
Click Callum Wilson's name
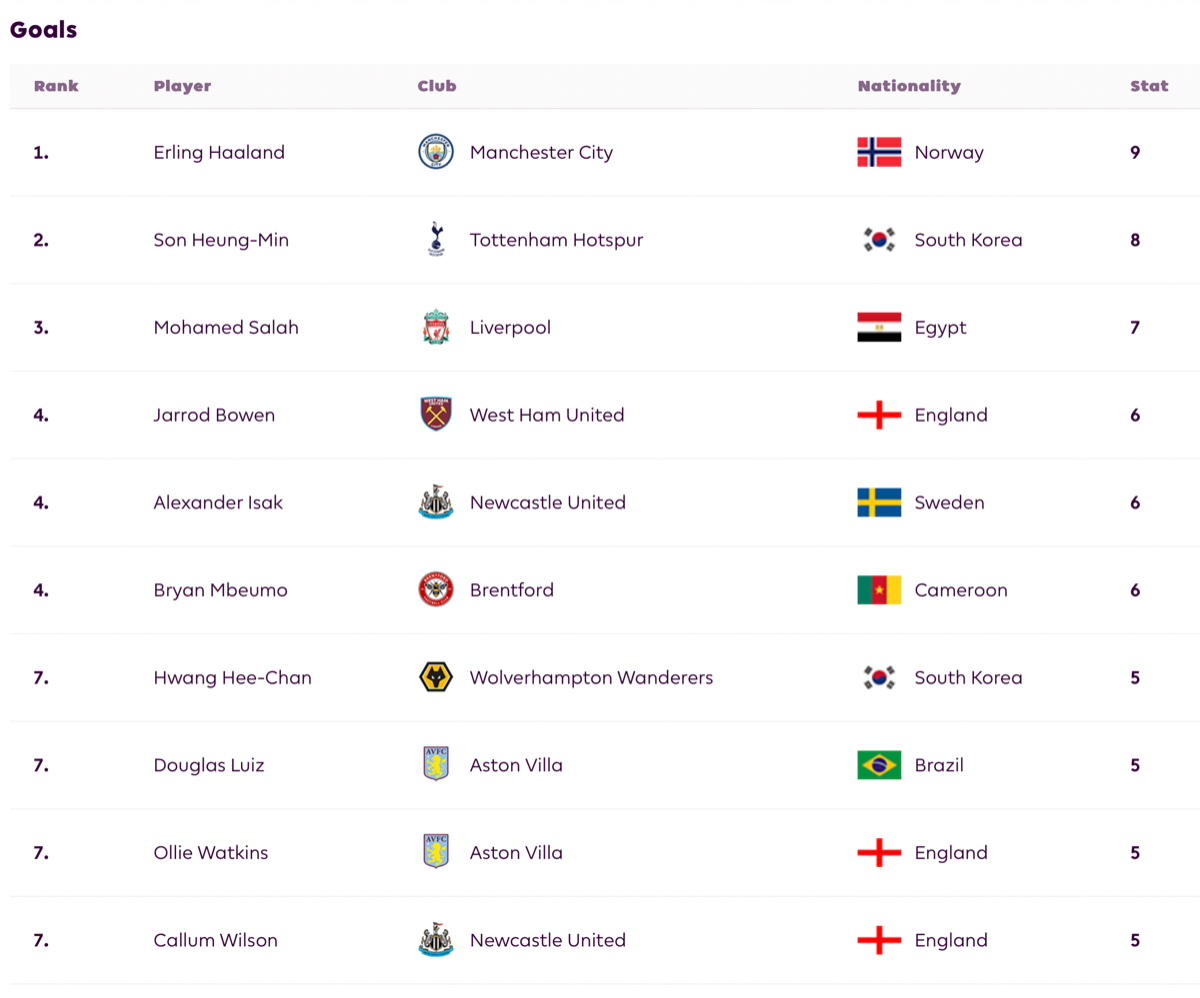click(x=215, y=940)
